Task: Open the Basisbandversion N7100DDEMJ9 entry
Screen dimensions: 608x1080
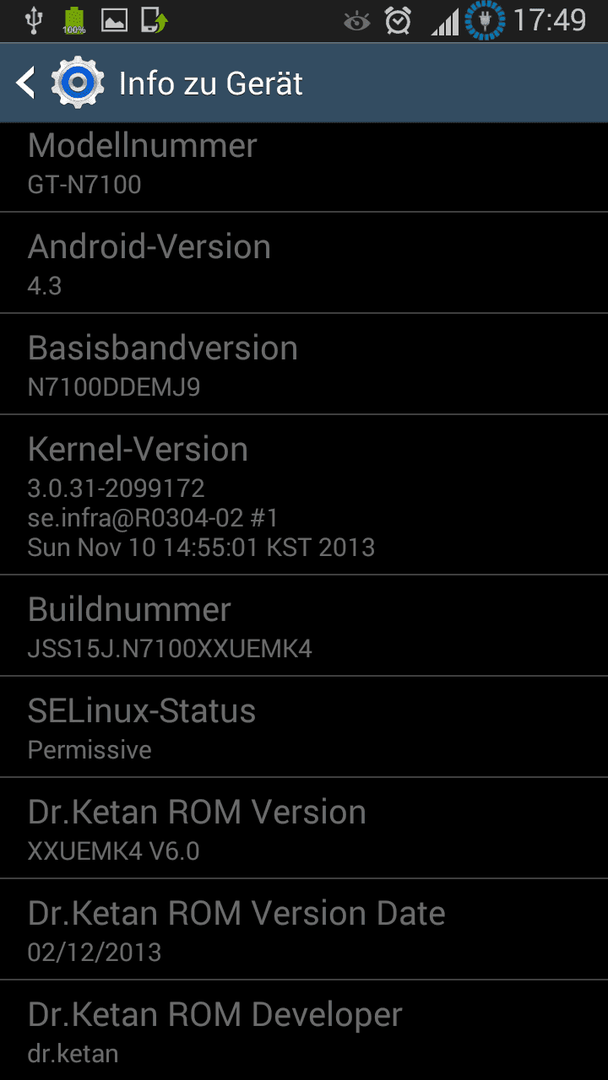Action: click(x=304, y=364)
